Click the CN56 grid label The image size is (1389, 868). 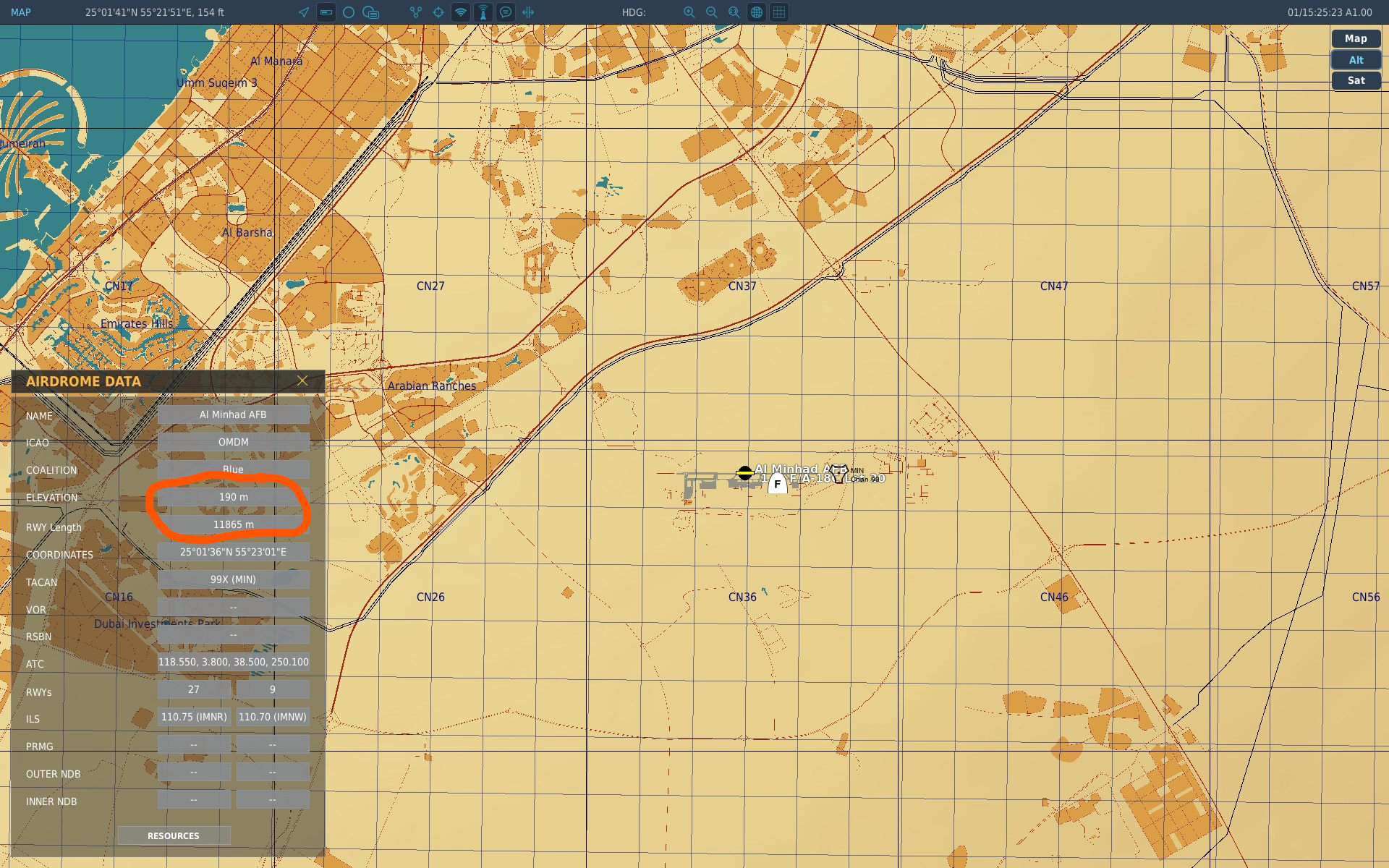[x=1366, y=597]
